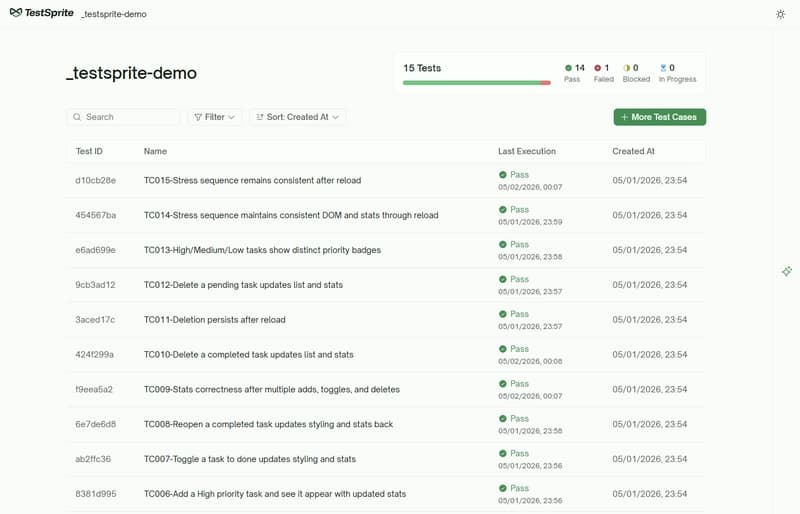800x514 pixels.
Task: Click test ID ab2ffc36
Action: [x=93, y=459]
